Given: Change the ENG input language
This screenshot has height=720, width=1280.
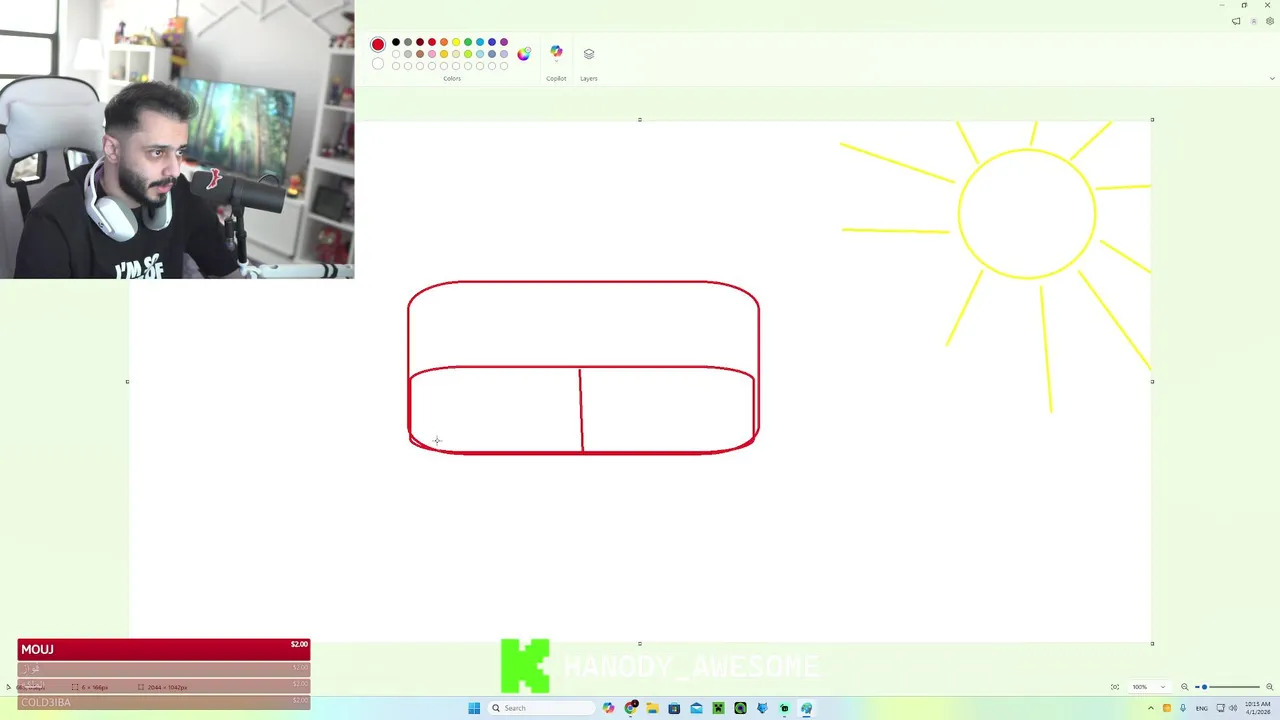Looking at the screenshot, I should coord(1202,708).
